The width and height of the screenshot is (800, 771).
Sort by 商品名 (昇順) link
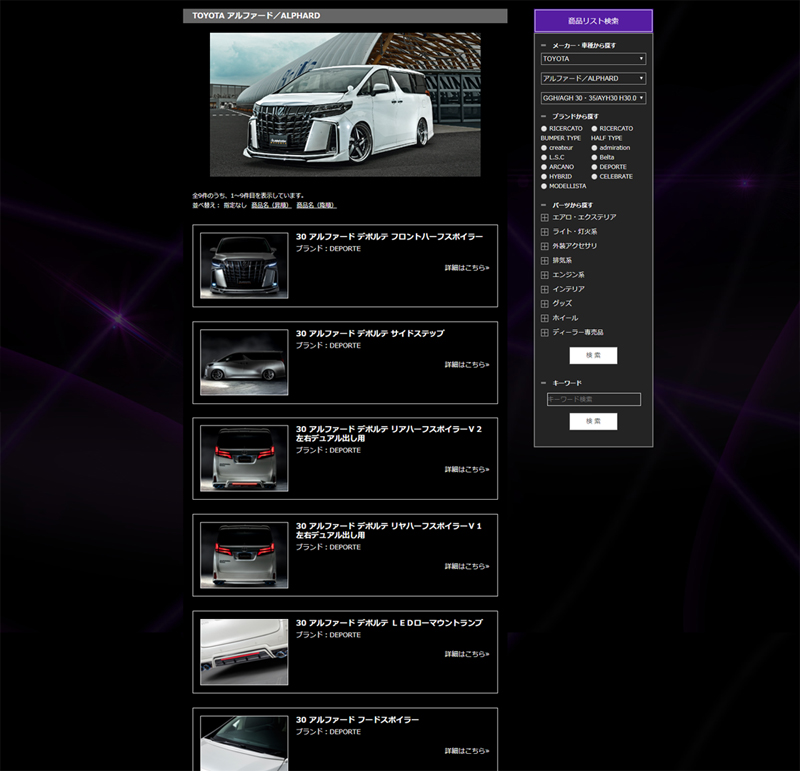[271, 205]
